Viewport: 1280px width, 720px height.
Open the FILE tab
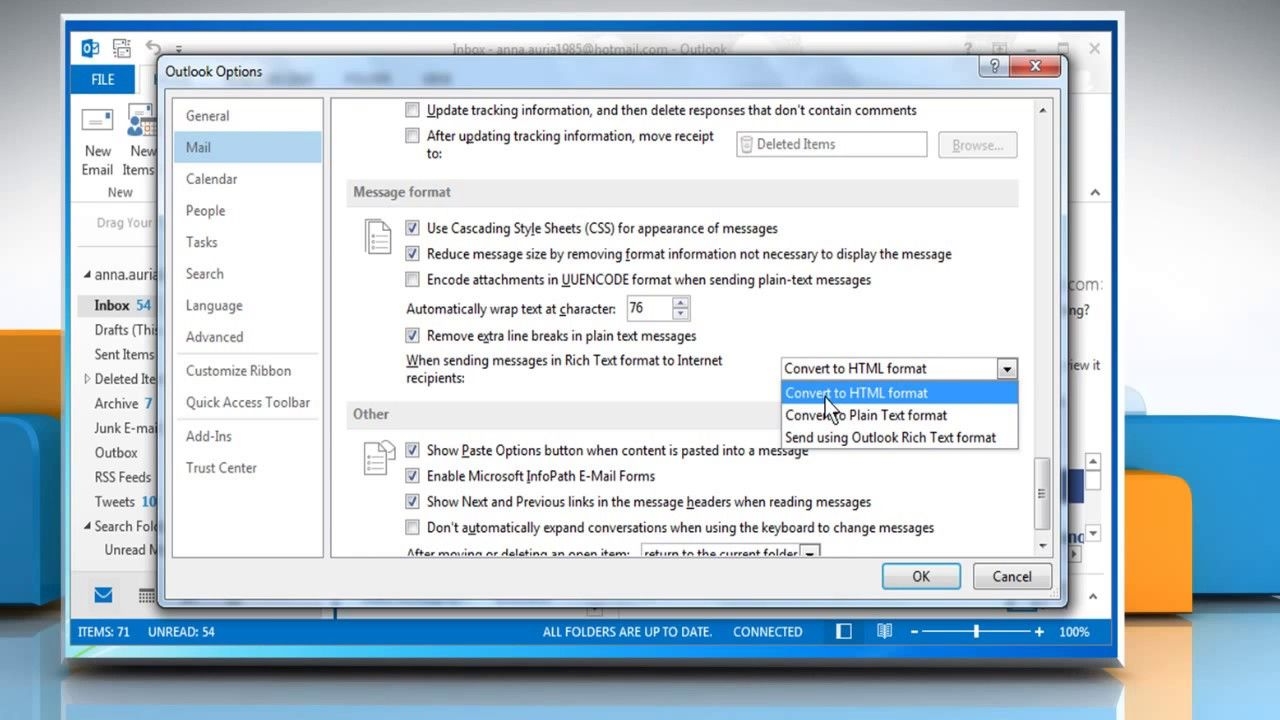pos(103,79)
